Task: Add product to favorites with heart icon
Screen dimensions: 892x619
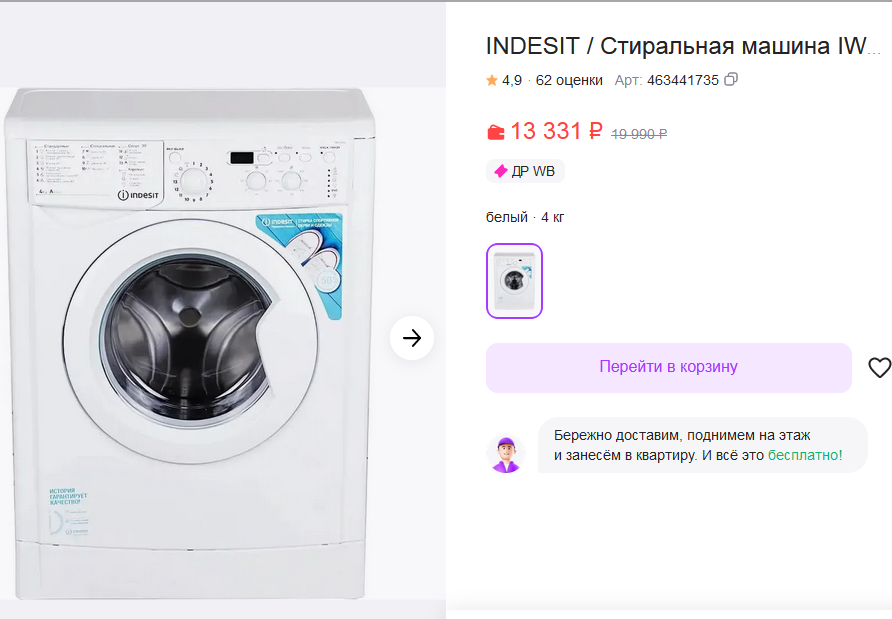Action: click(879, 368)
